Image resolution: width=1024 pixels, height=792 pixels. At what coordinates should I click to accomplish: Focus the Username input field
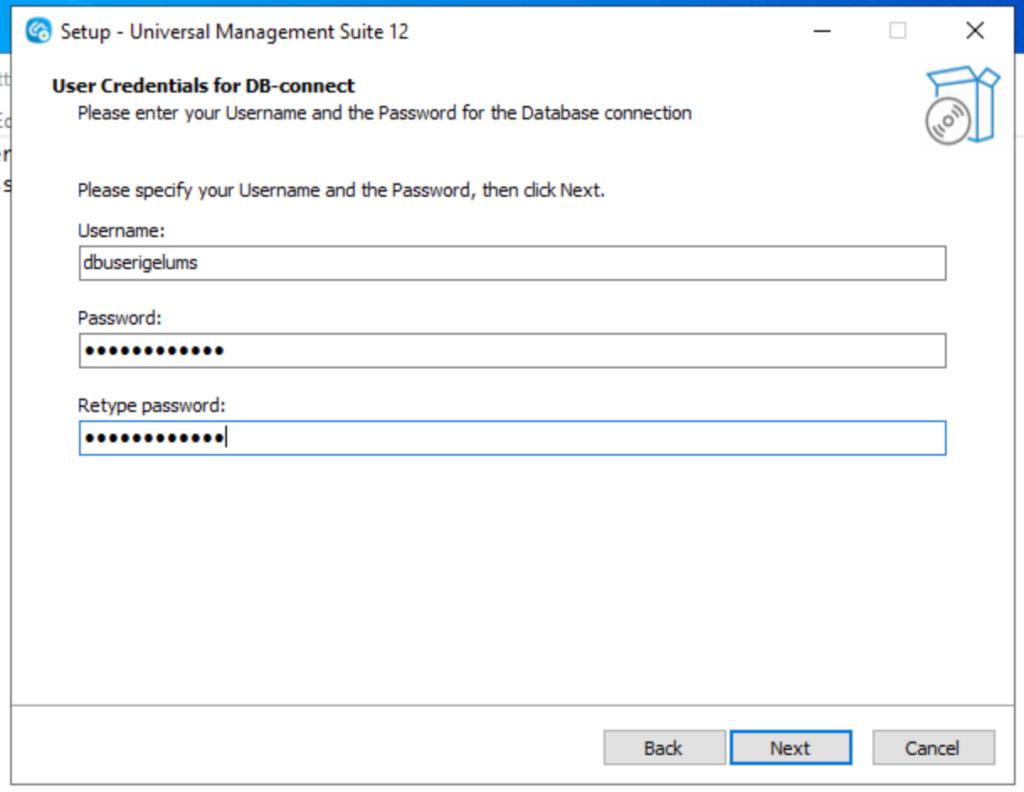click(x=512, y=264)
